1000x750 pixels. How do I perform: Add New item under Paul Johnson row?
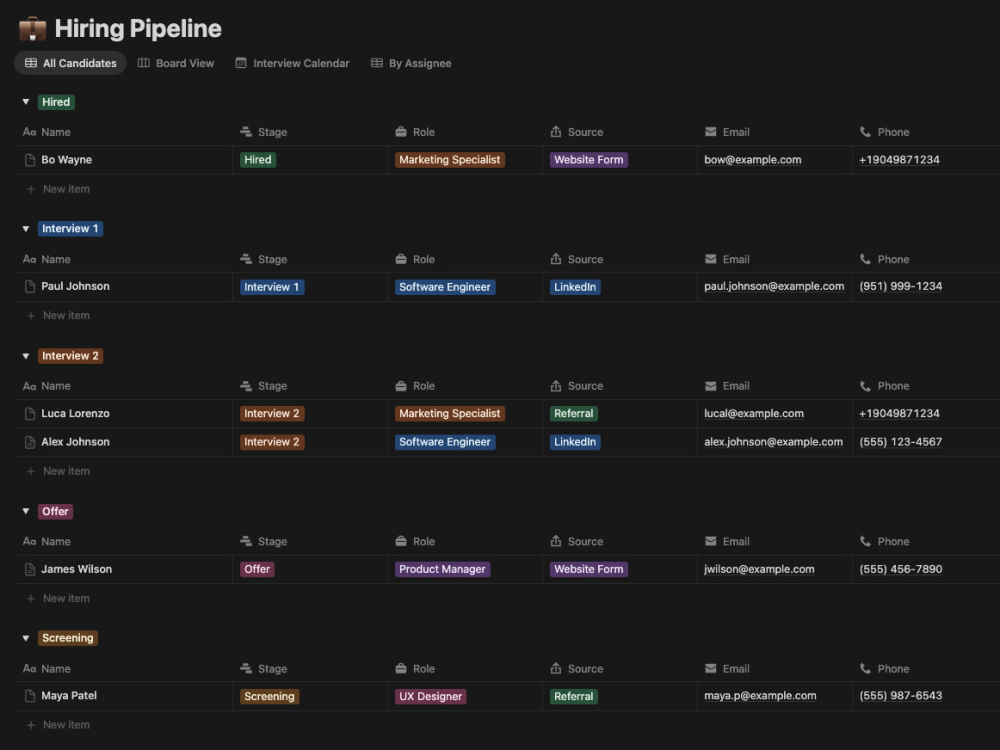point(58,316)
